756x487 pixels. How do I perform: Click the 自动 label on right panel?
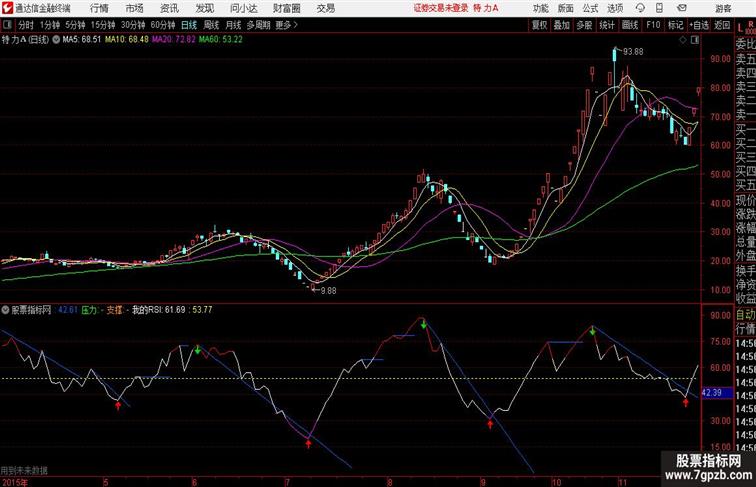point(745,315)
